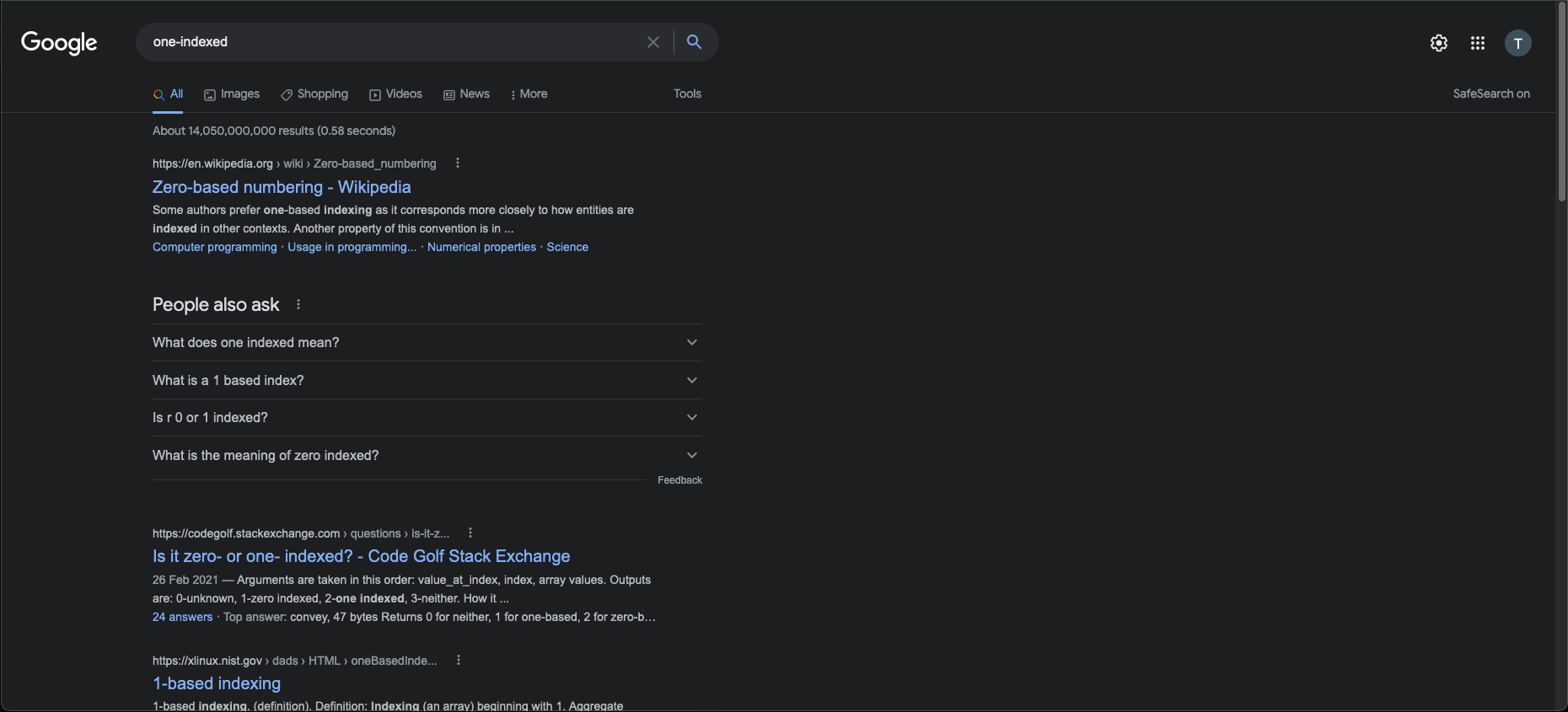Screen dimensions: 1568x712
Task: Open the 'Science' sublink
Action: pyautogui.click(x=567, y=247)
